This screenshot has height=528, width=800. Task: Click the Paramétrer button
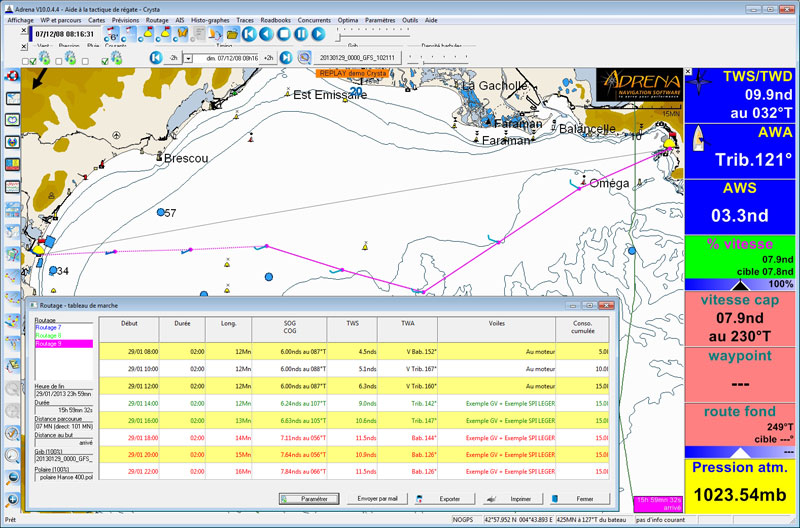tap(309, 499)
